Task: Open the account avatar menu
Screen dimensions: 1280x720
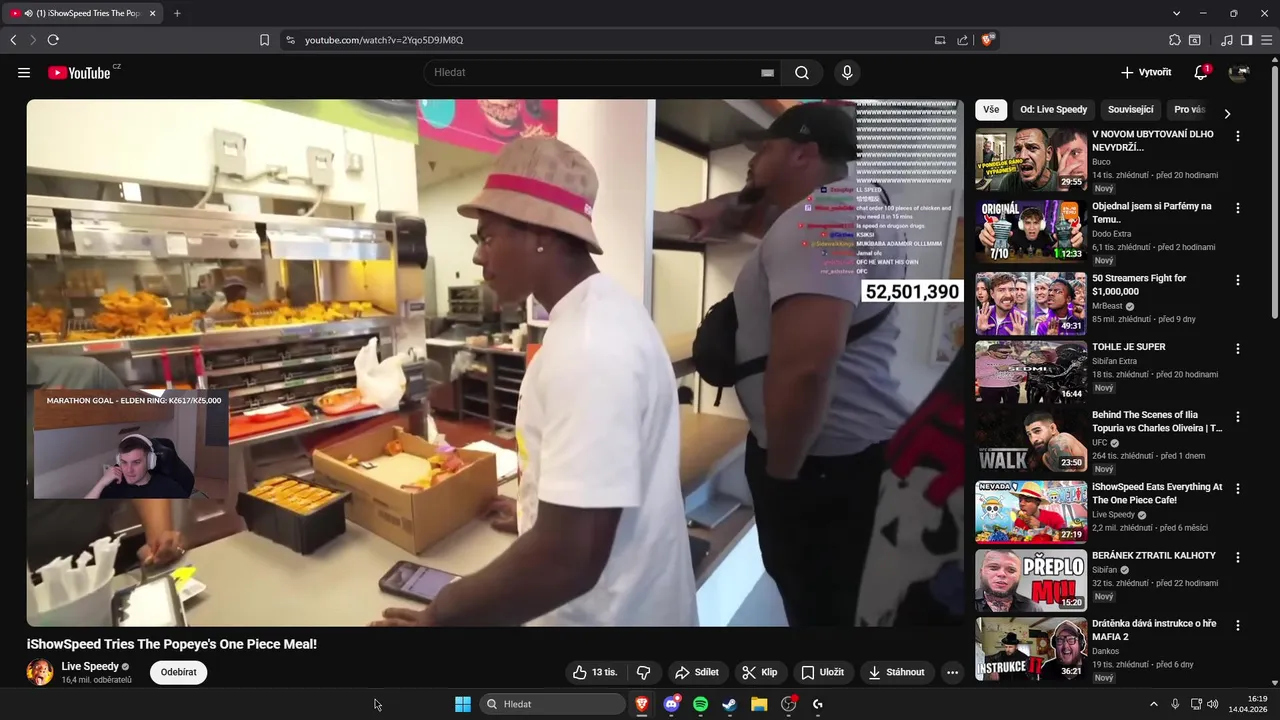Action: [x=1239, y=72]
